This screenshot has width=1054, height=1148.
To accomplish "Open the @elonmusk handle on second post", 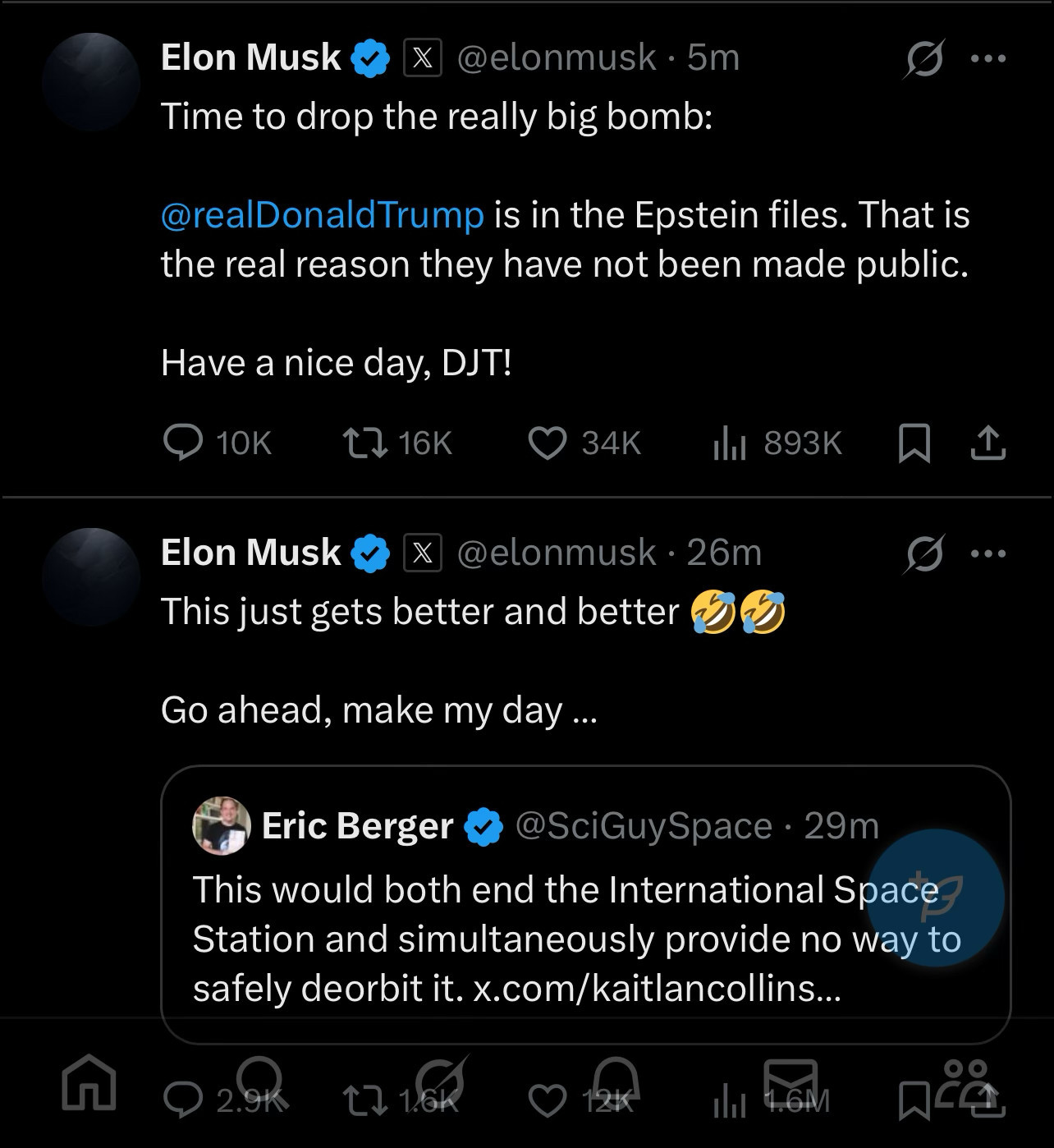I will coord(557,553).
